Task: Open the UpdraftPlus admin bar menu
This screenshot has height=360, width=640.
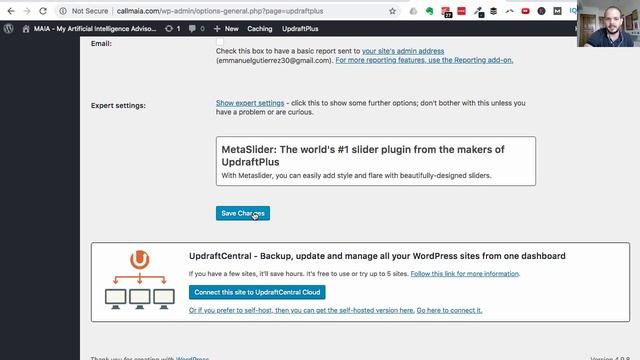Action: [300, 29]
